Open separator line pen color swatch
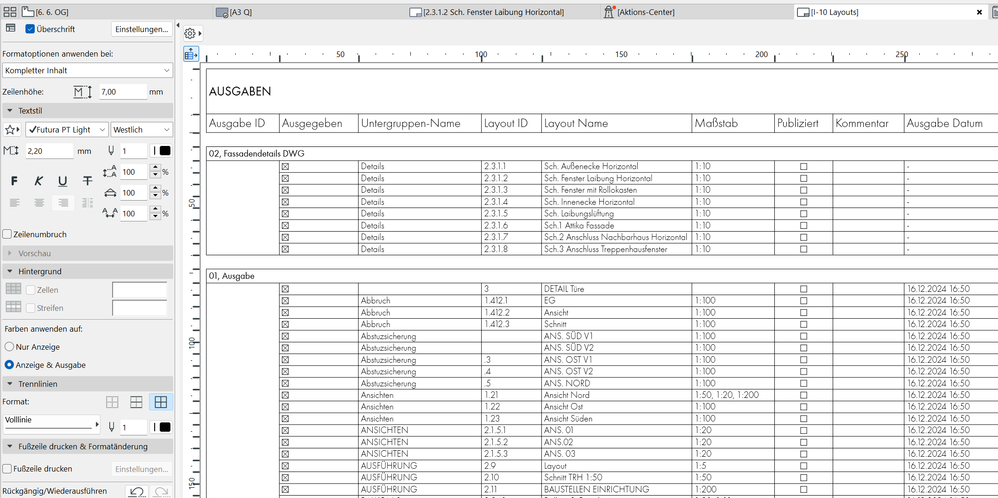The image size is (998, 498). [x=161, y=427]
